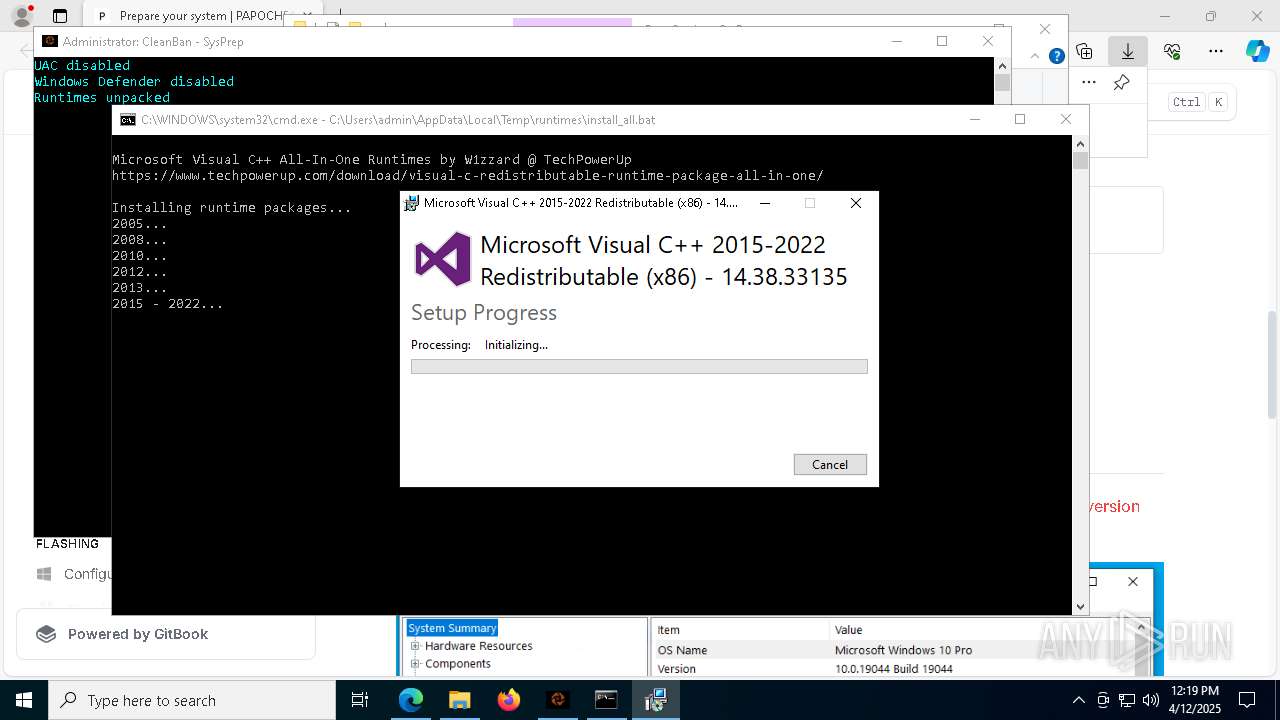Click CleanBan SysPrep console scroll-up arrow

1003,65
